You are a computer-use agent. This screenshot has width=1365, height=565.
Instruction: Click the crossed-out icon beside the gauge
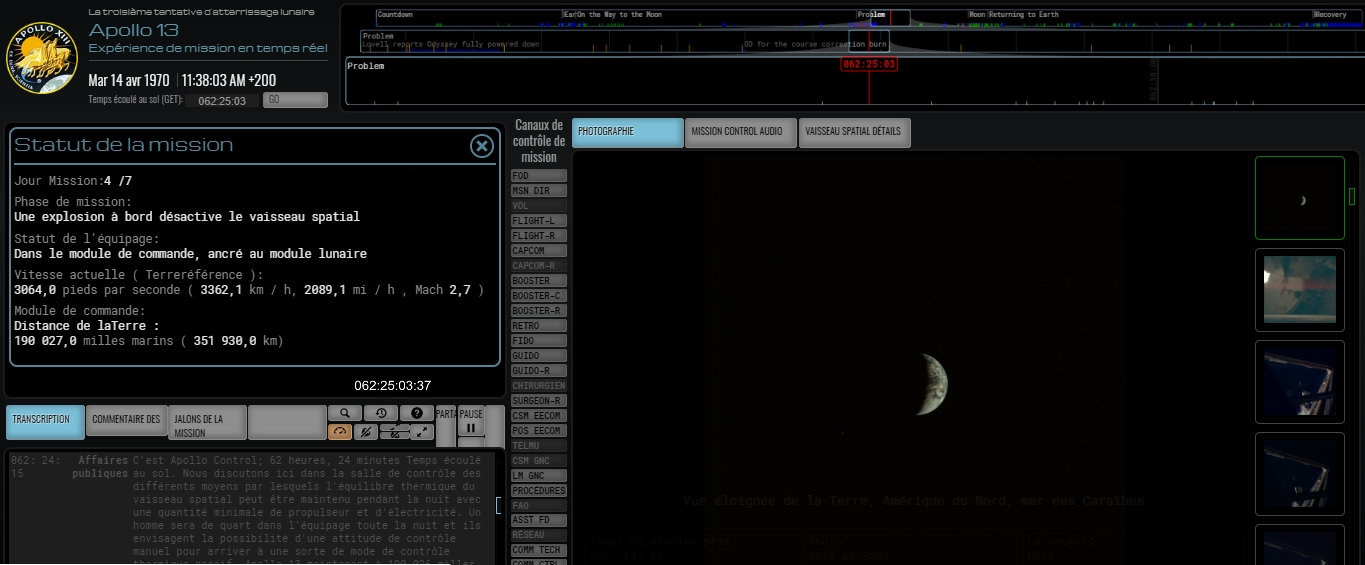[366, 432]
